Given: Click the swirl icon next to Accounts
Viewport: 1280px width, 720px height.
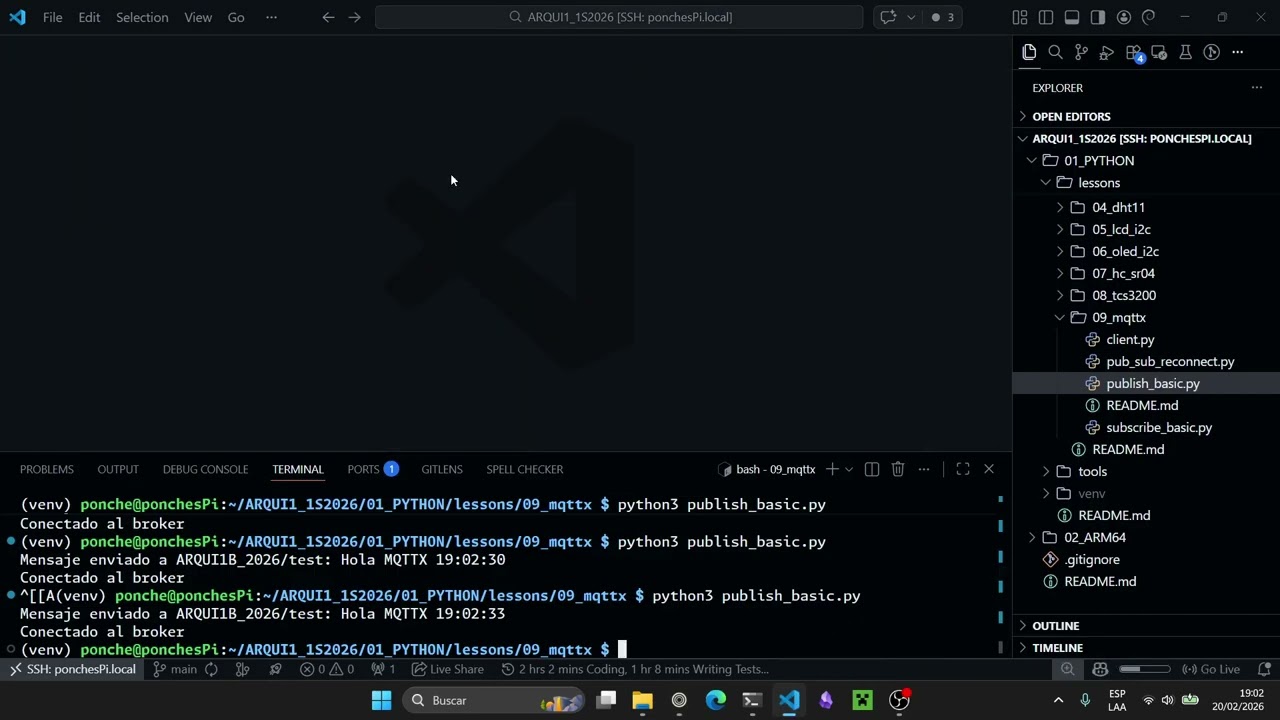Looking at the screenshot, I should (1149, 17).
